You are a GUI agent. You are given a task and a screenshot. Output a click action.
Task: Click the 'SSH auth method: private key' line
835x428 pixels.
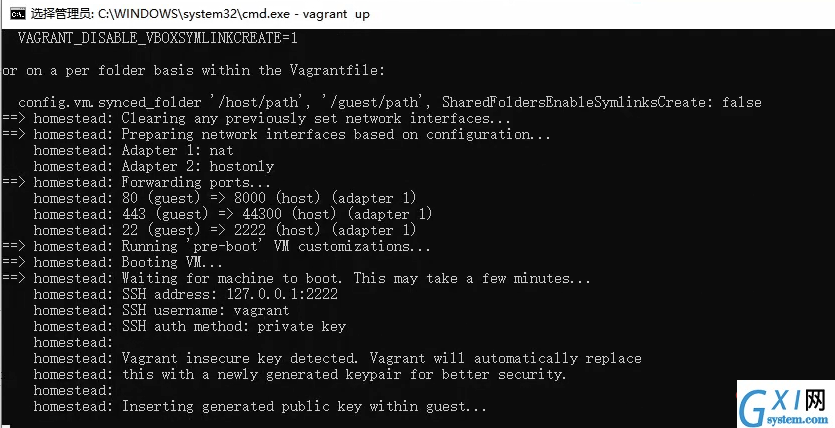coord(190,326)
